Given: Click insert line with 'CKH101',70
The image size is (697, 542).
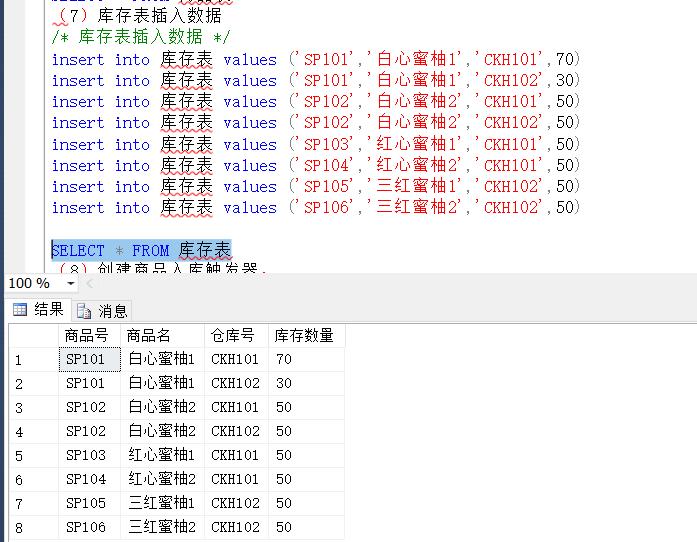Looking at the screenshot, I should (x=316, y=59).
